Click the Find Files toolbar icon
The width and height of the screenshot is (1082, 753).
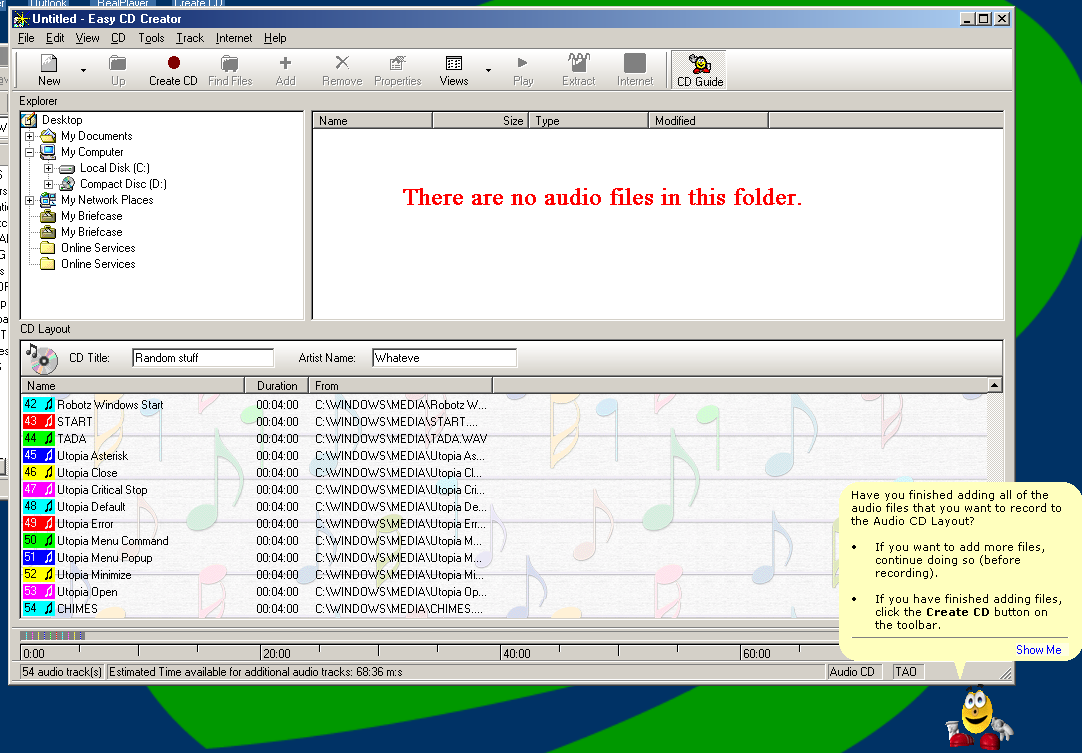click(230, 69)
